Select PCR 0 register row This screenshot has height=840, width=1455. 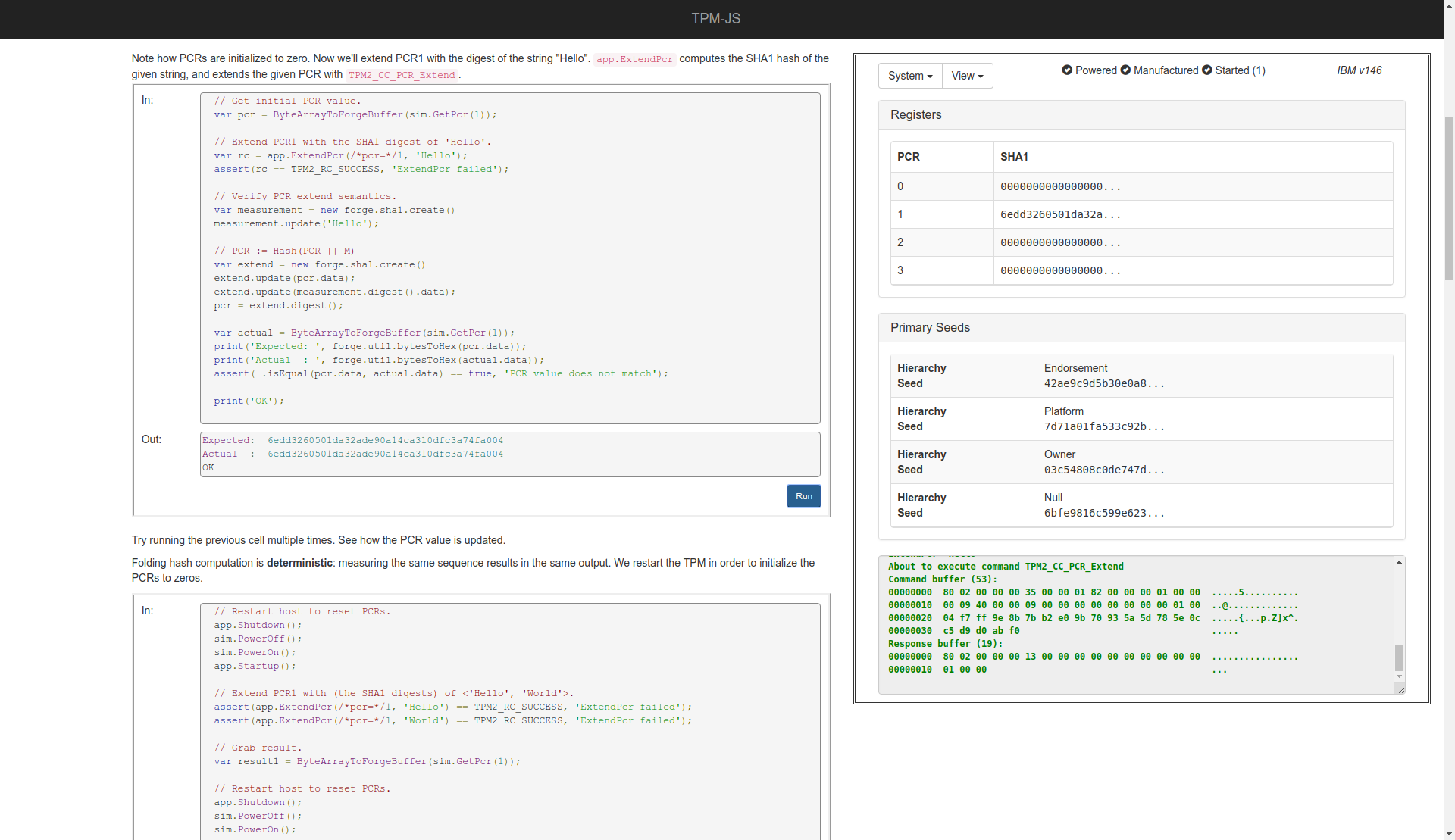1141,186
